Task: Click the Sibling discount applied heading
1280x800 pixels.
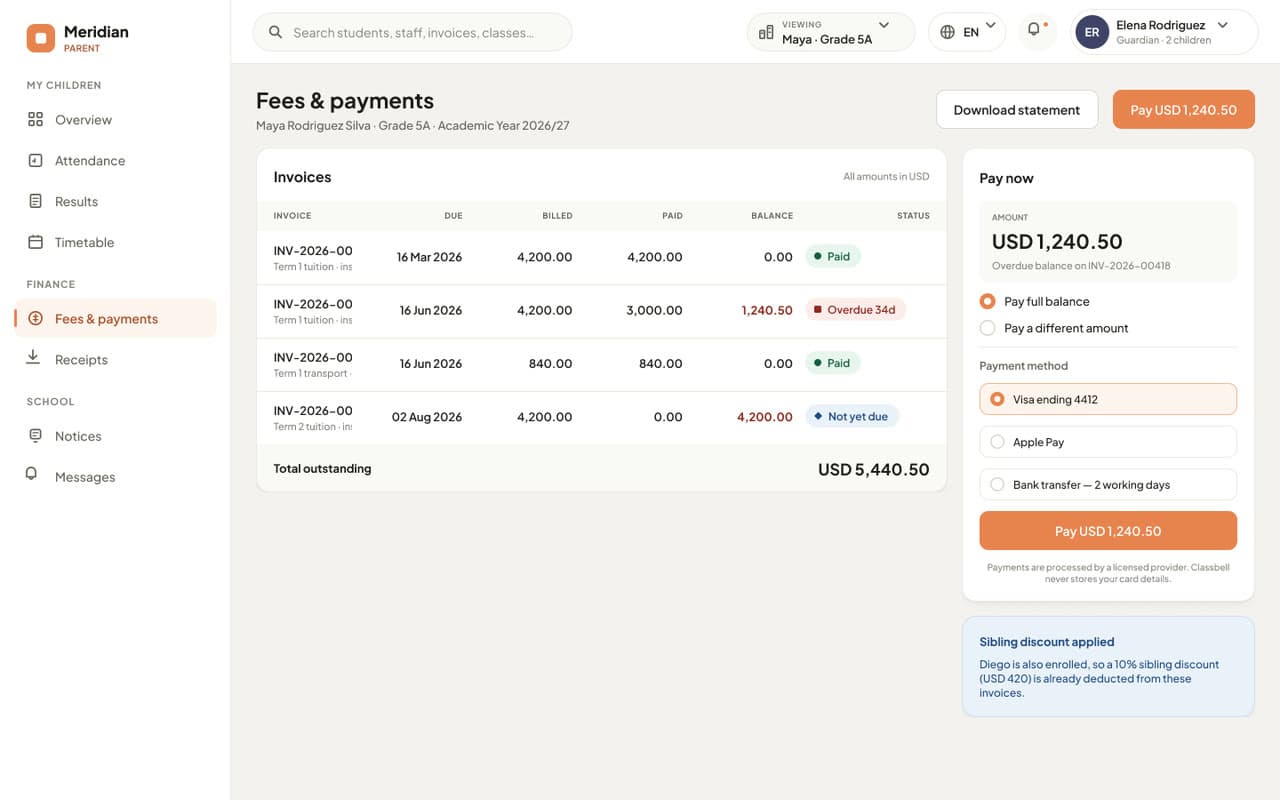Action: [x=1046, y=642]
